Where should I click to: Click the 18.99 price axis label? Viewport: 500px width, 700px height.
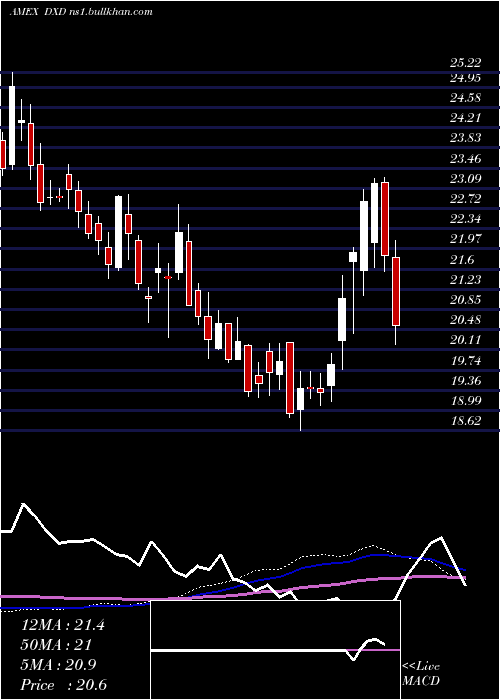coord(465,400)
